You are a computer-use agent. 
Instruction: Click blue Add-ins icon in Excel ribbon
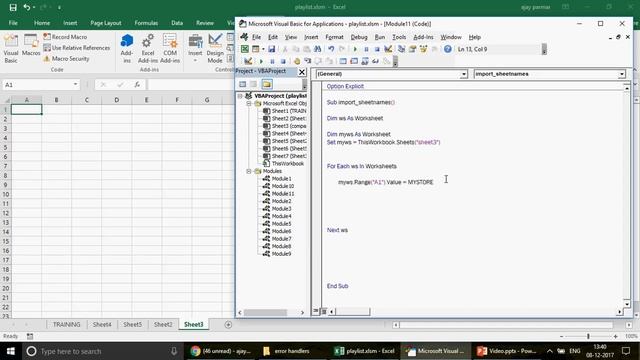127,49
